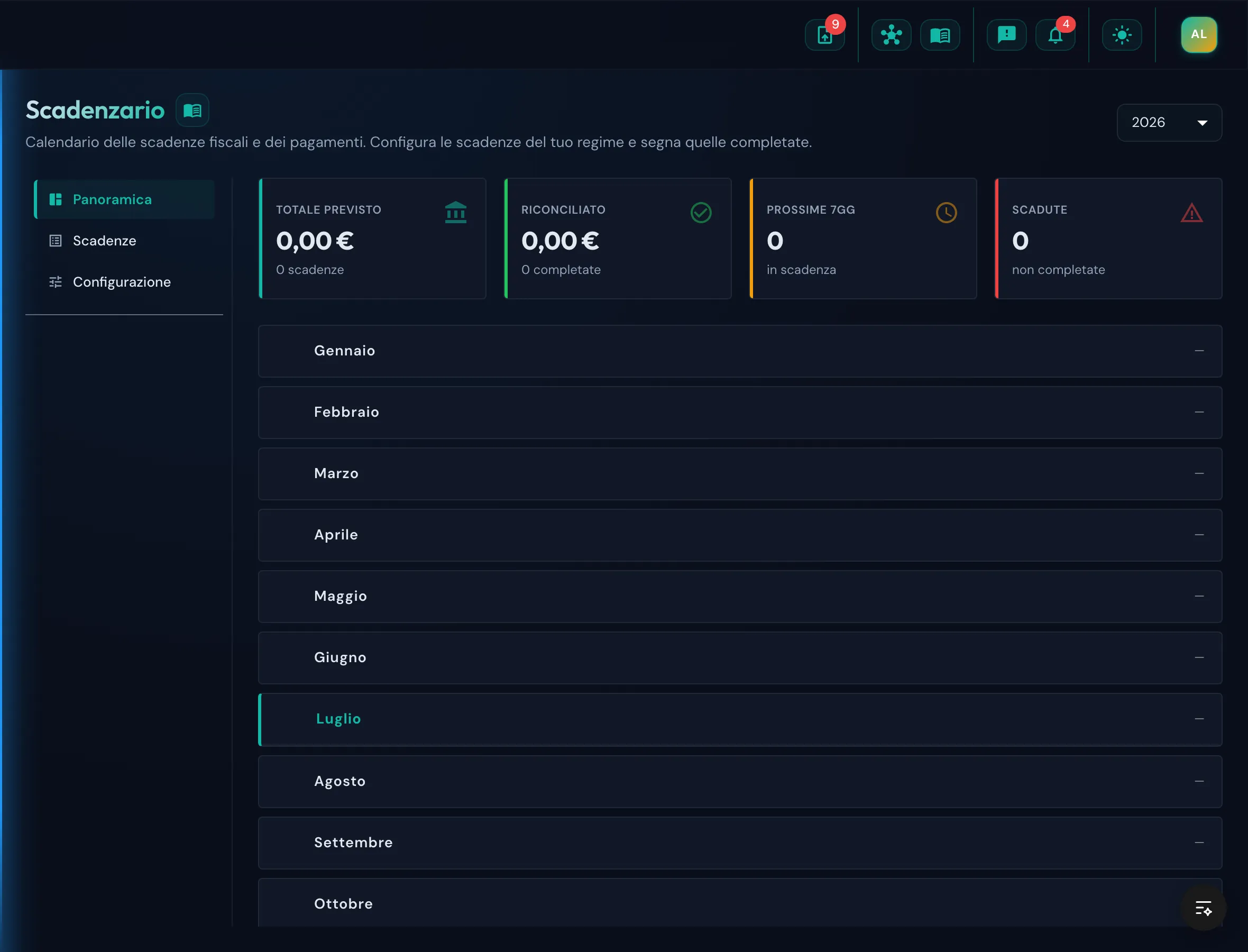Click the Configurazione sliders icon
The image size is (1248, 952).
click(56, 282)
